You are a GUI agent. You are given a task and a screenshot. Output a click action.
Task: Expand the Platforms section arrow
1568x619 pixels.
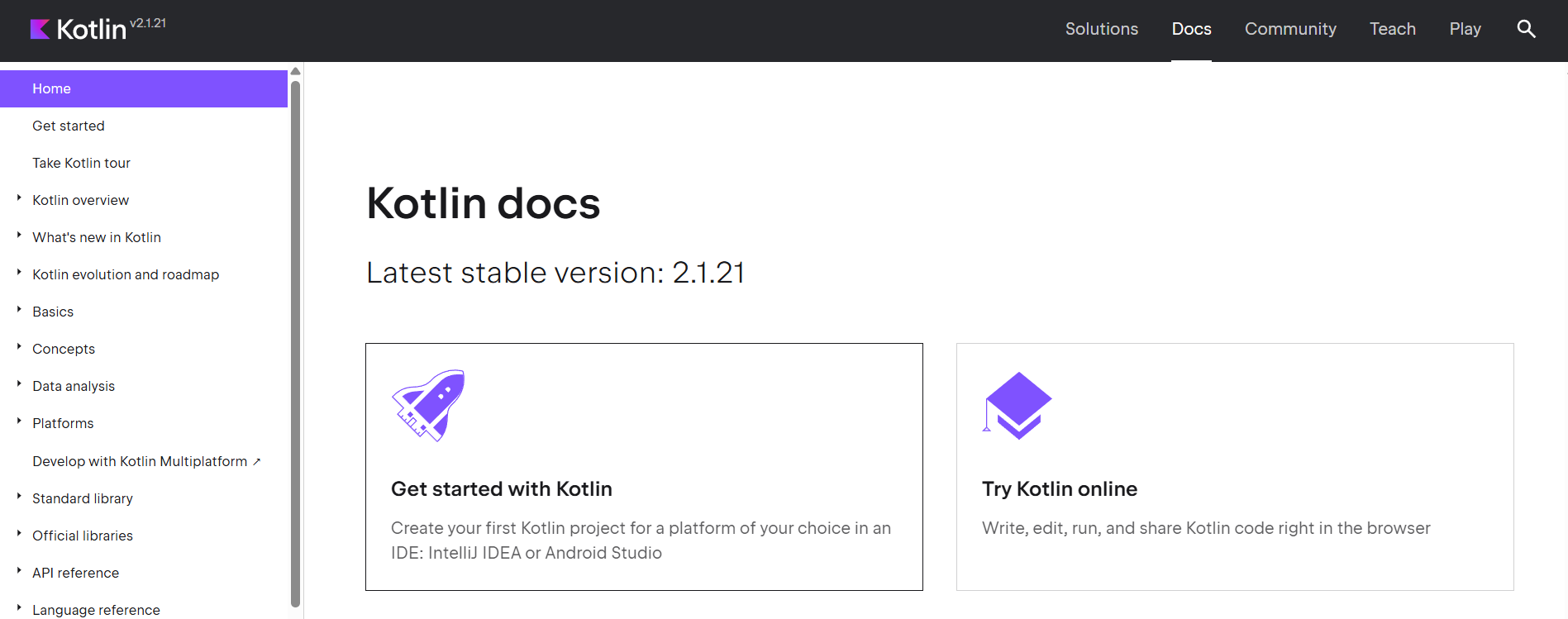coord(19,421)
